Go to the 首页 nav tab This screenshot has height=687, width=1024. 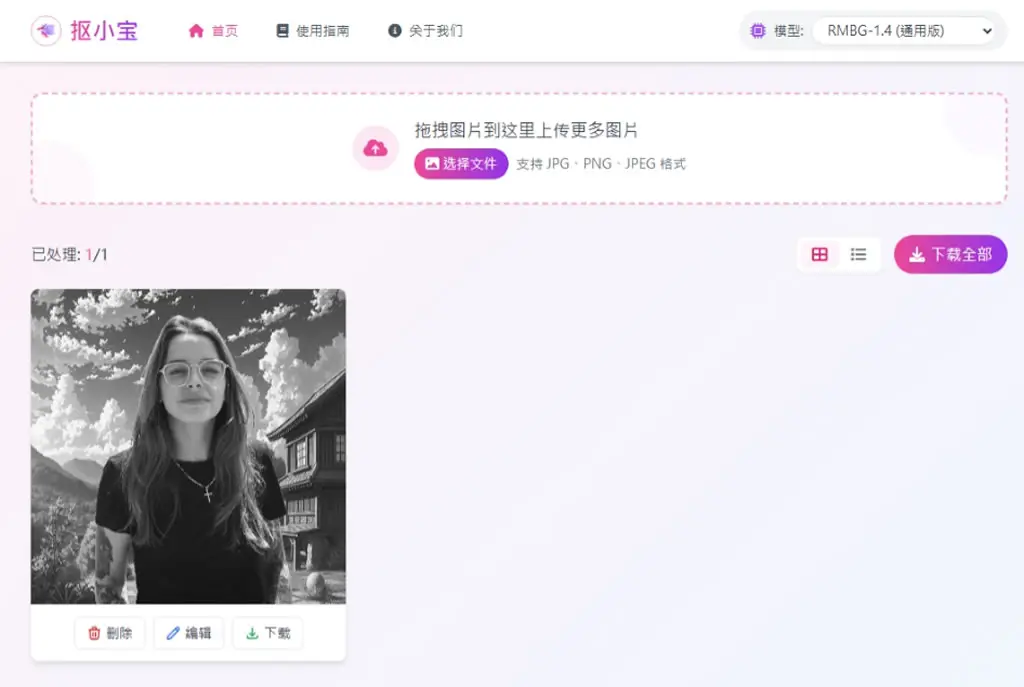point(214,31)
